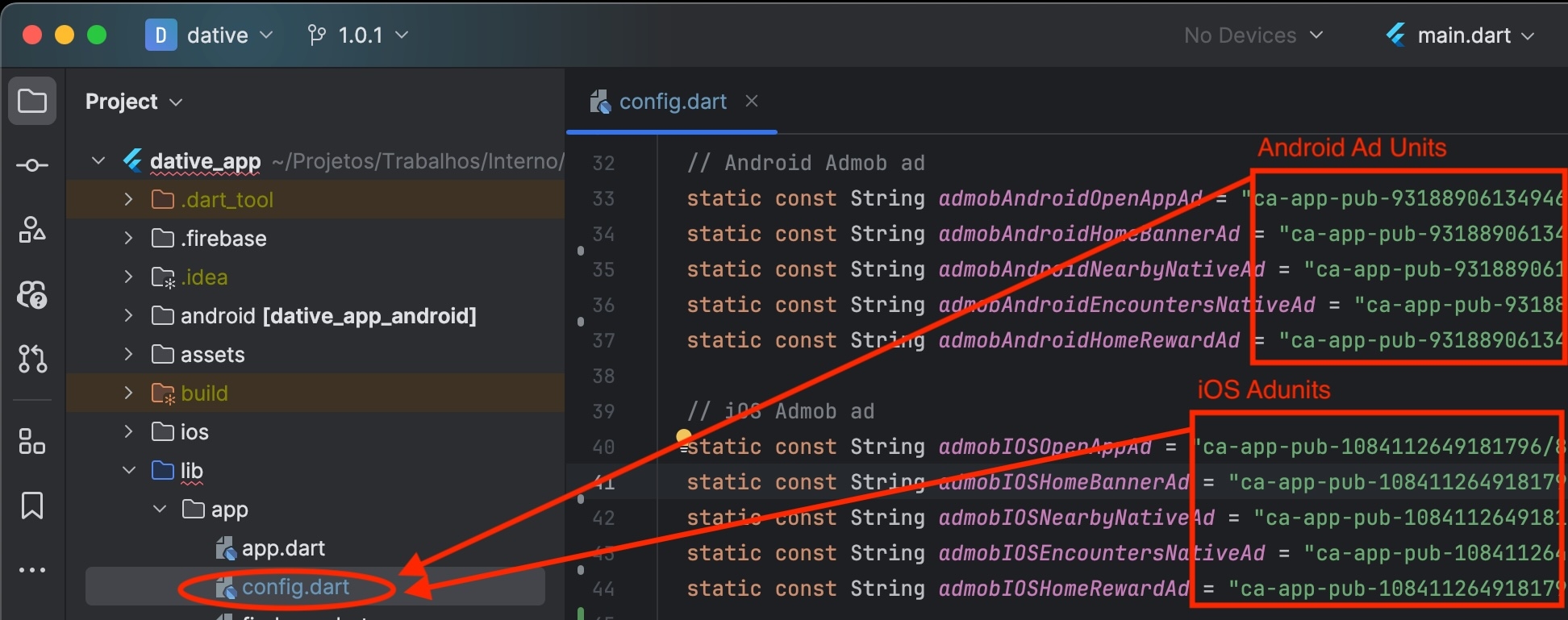Open the dative project switcher dropdown
The width and height of the screenshot is (1568, 620).
click(210, 35)
